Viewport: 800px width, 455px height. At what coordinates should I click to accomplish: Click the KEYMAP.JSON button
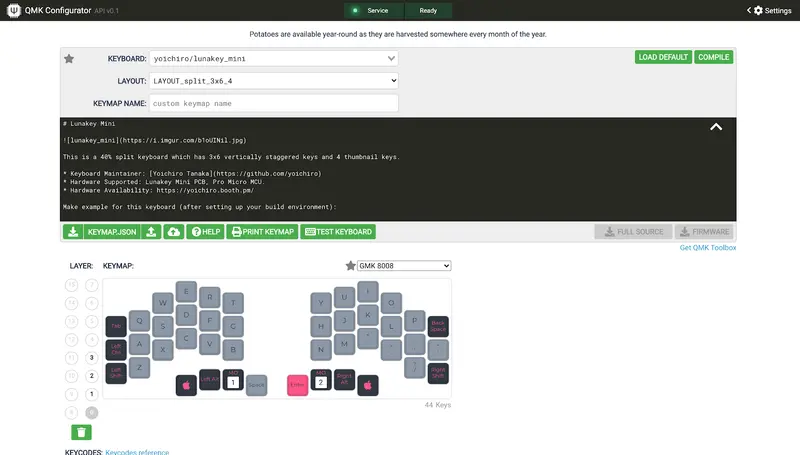112,232
